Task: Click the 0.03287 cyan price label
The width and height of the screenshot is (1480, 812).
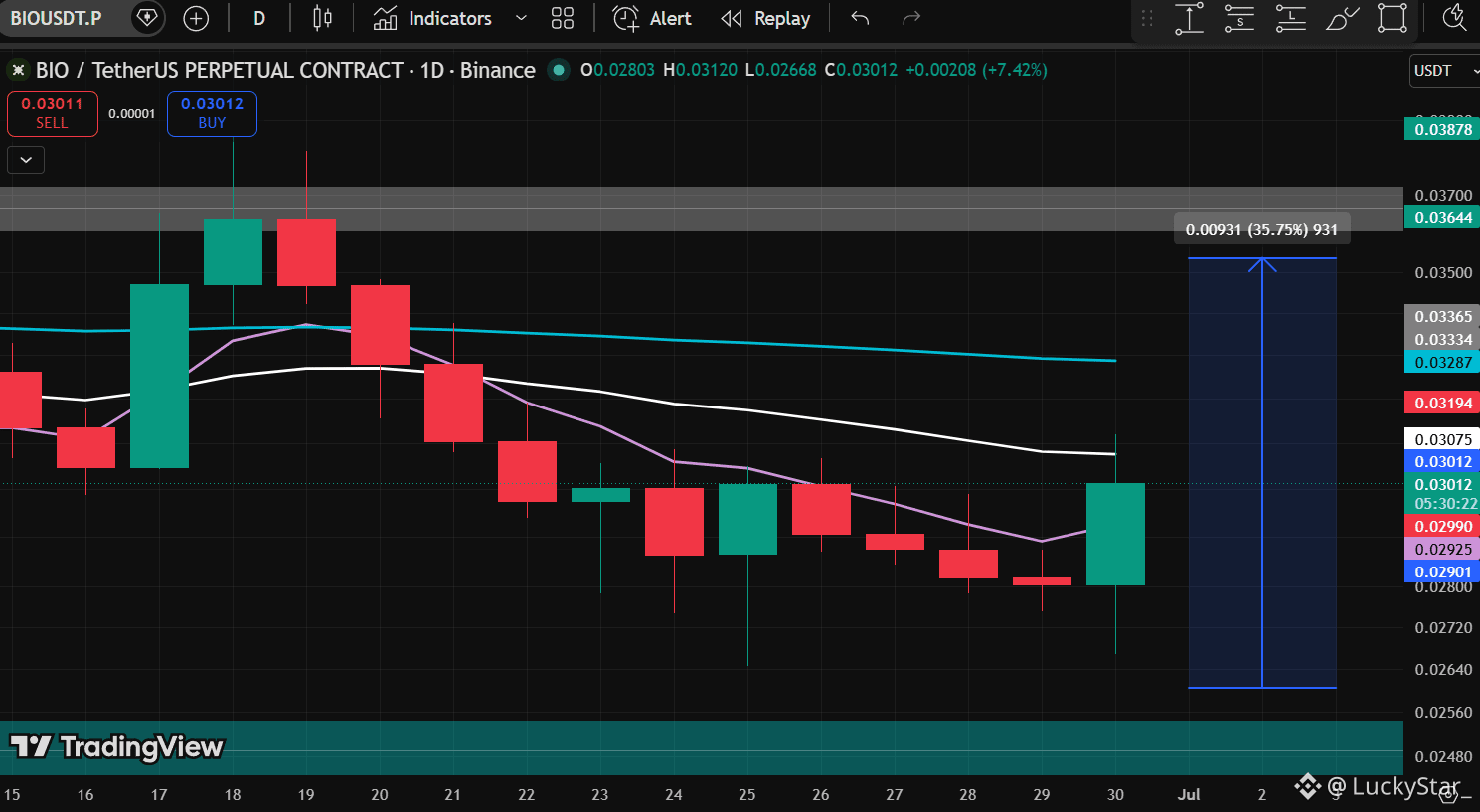Action: click(1443, 363)
